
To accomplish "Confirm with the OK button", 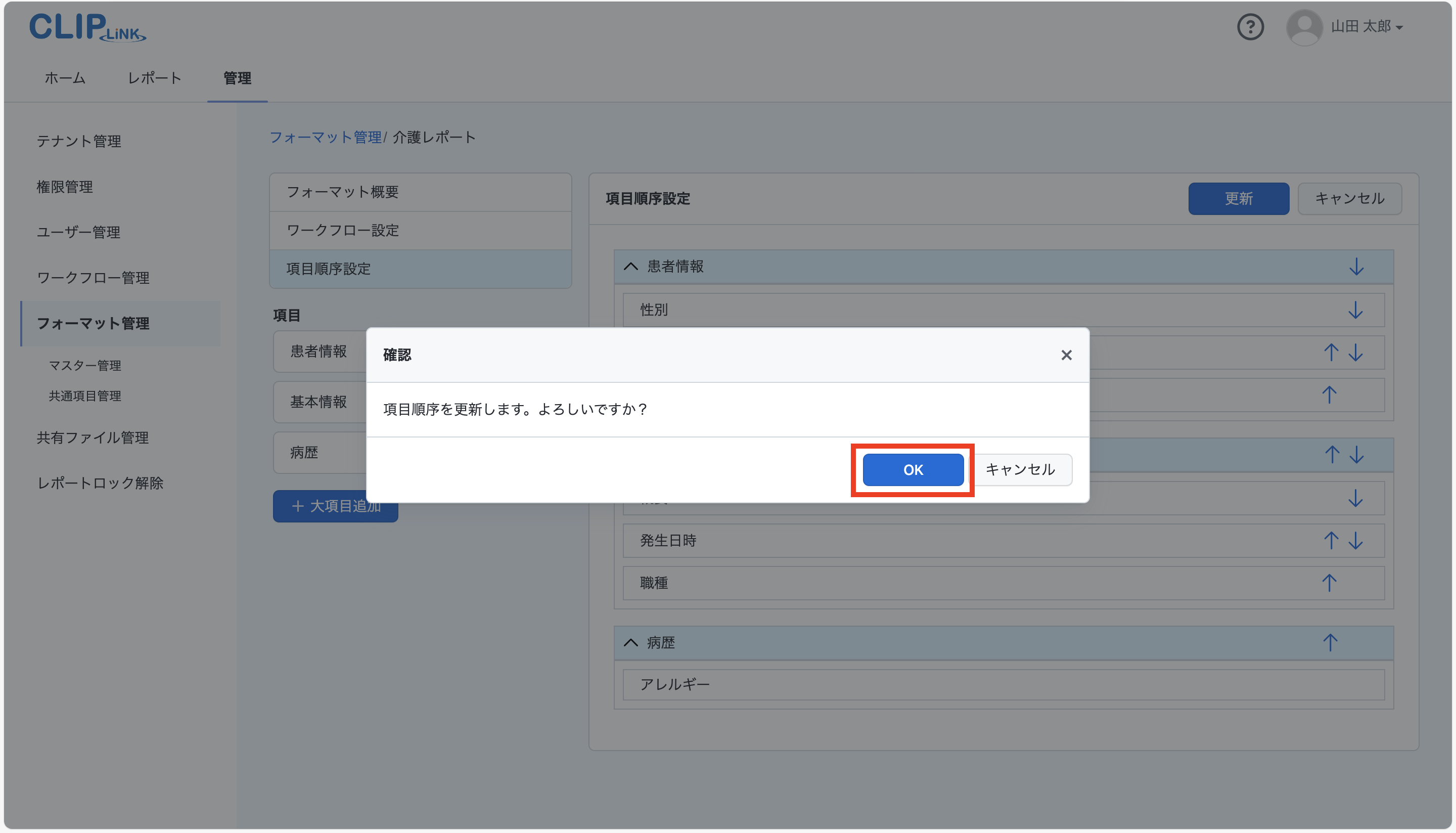I will [x=913, y=470].
